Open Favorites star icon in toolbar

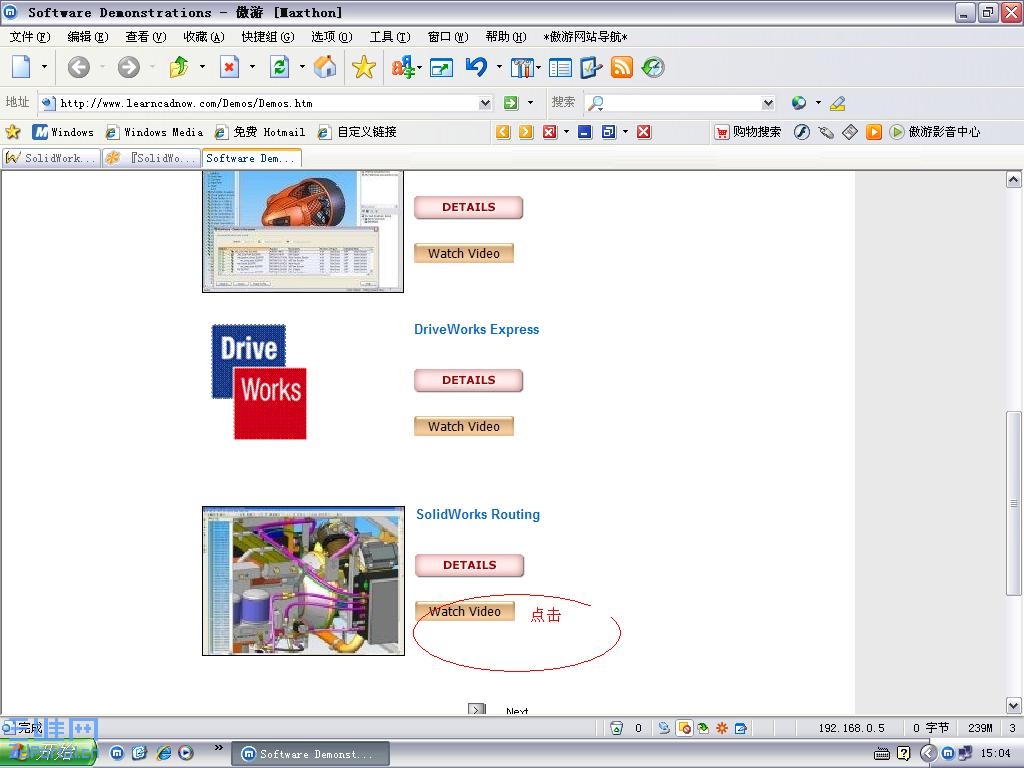tap(364, 67)
